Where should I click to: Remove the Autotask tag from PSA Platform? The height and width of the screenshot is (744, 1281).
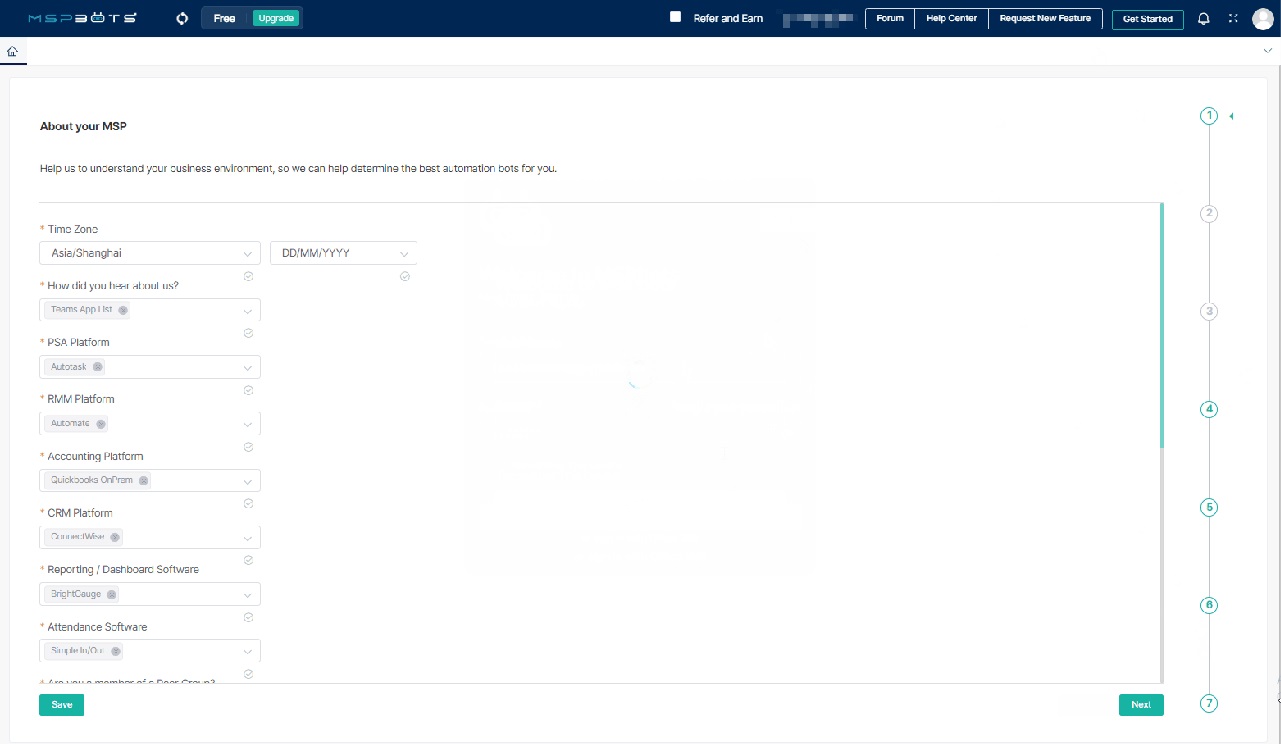98,367
